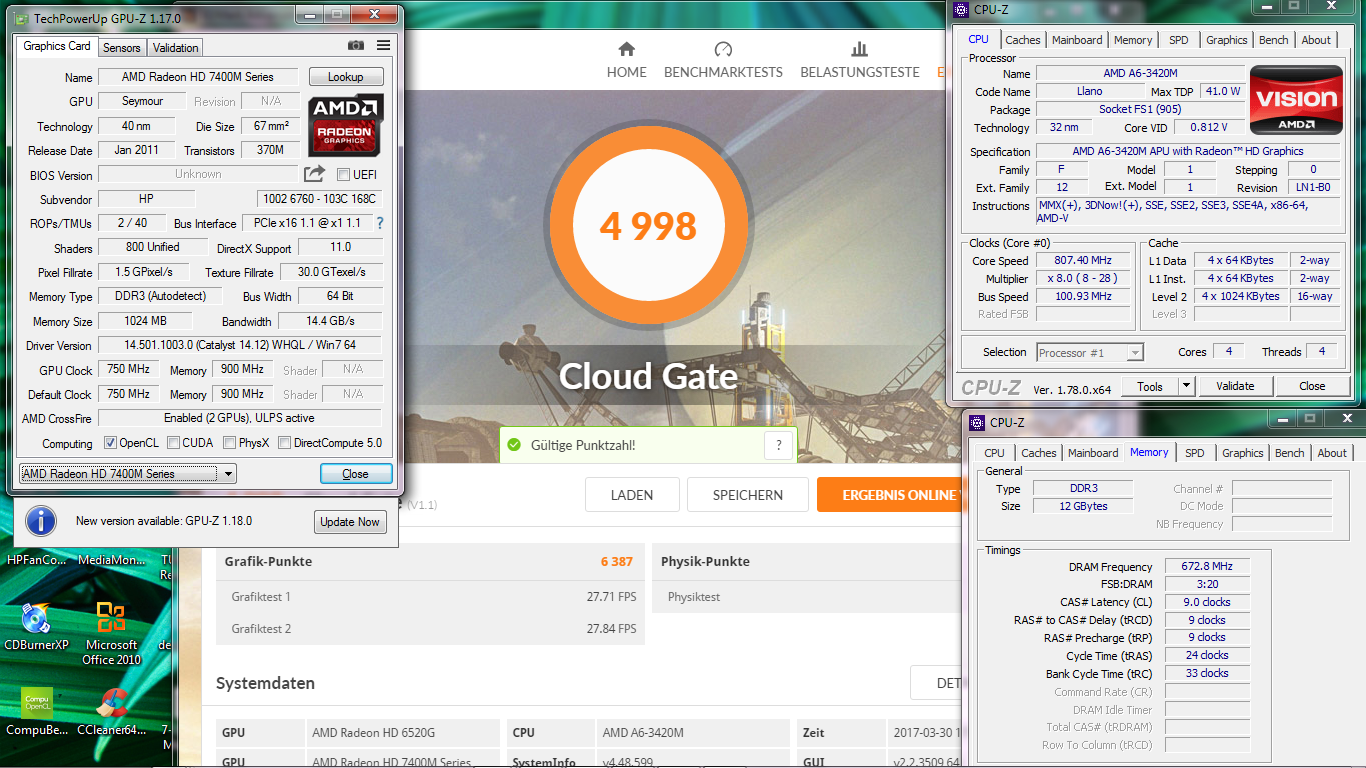This screenshot has width=1366, height=768.
Task: Open the GPU-Z hamburger menu
Action: click(384, 46)
